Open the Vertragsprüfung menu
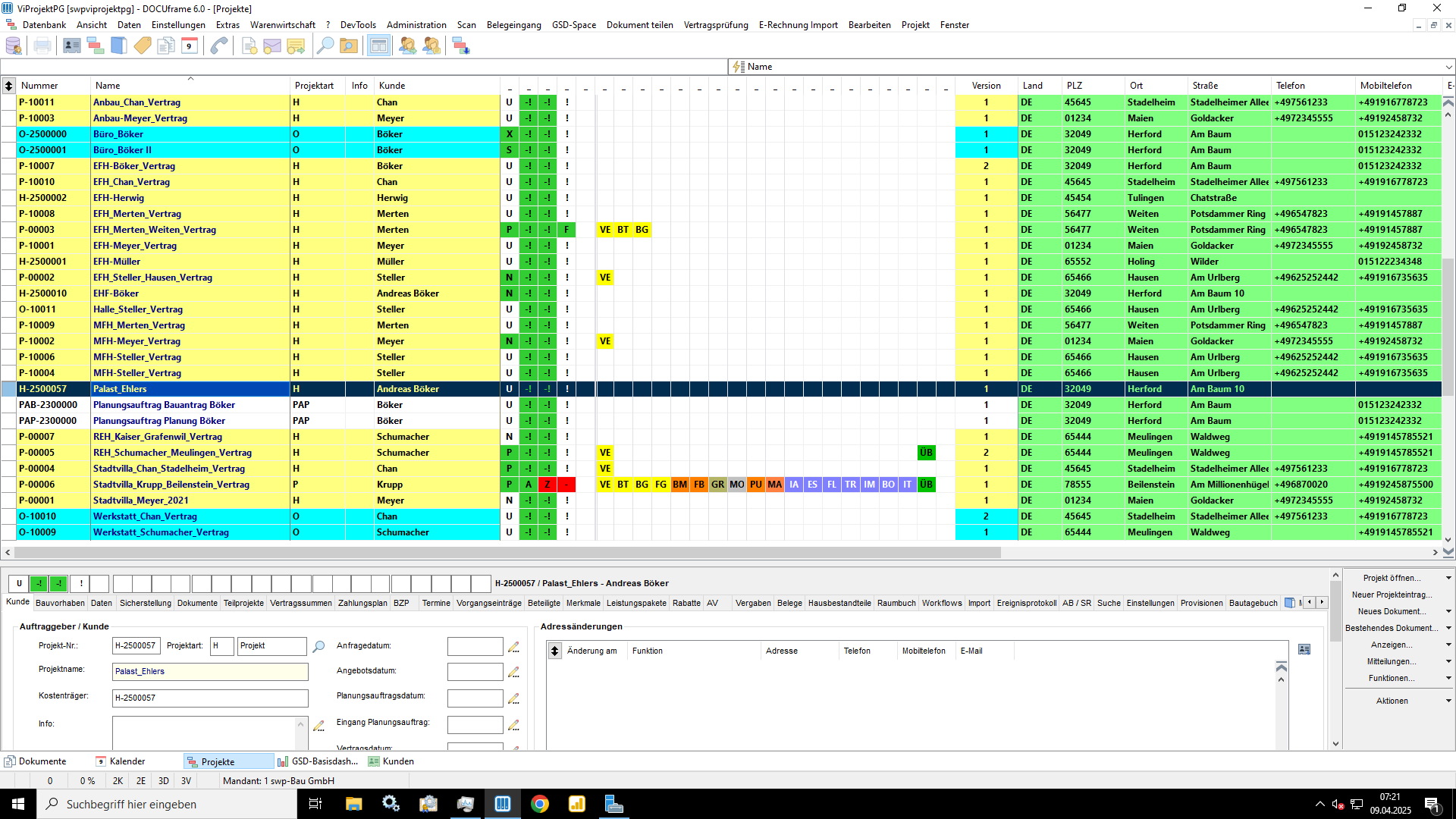This screenshot has width=1456, height=819. coord(716,25)
